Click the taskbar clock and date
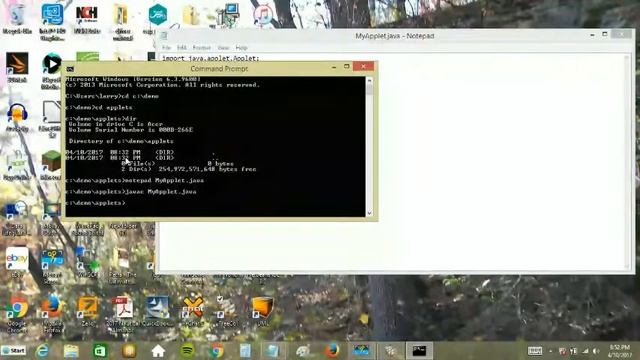 620,351
